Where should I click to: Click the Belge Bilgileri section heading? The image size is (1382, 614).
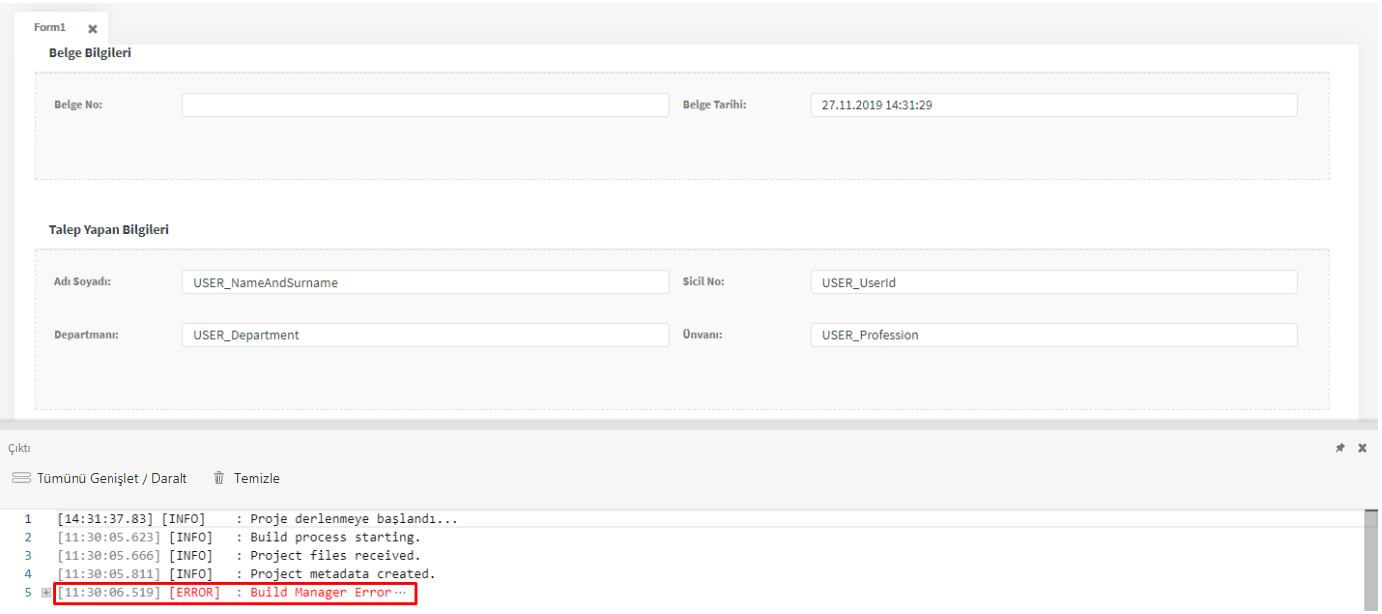(90, 53)
